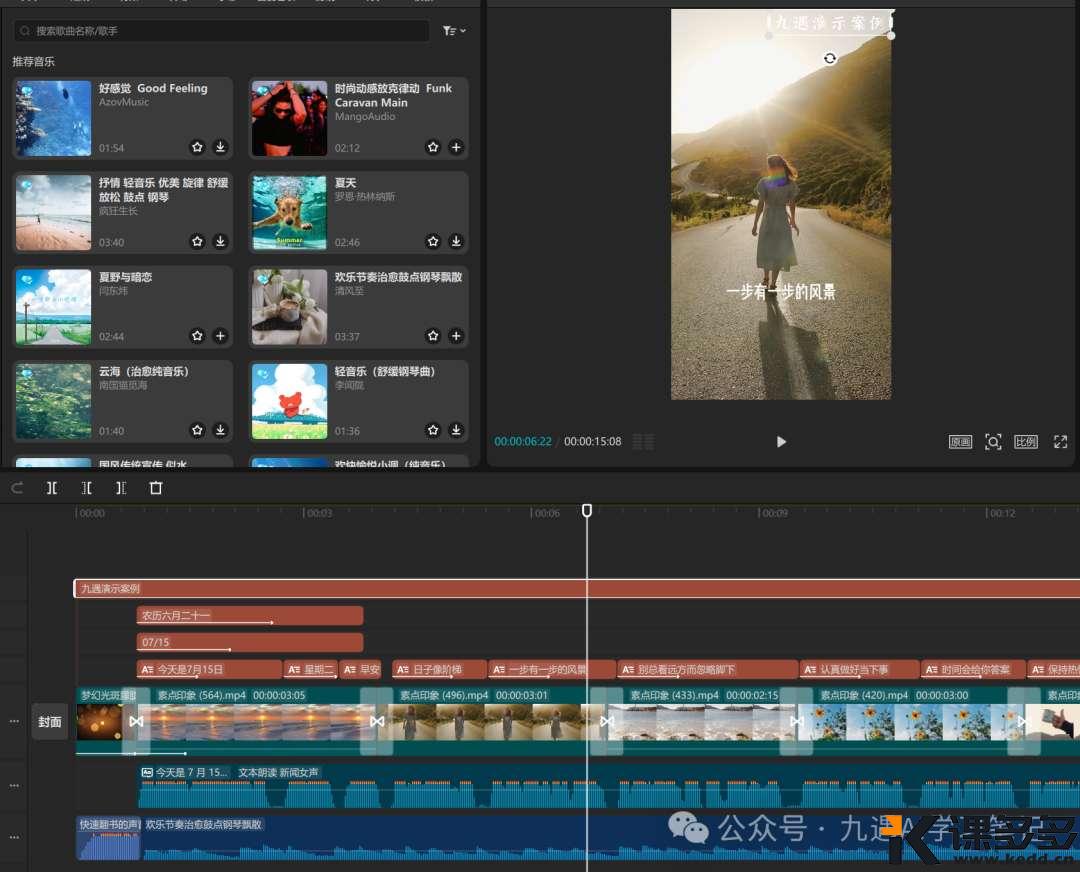Screen dimensions: 1080x872
Task: Add Funk Caravan Main track to timeline
Action: 456,147
